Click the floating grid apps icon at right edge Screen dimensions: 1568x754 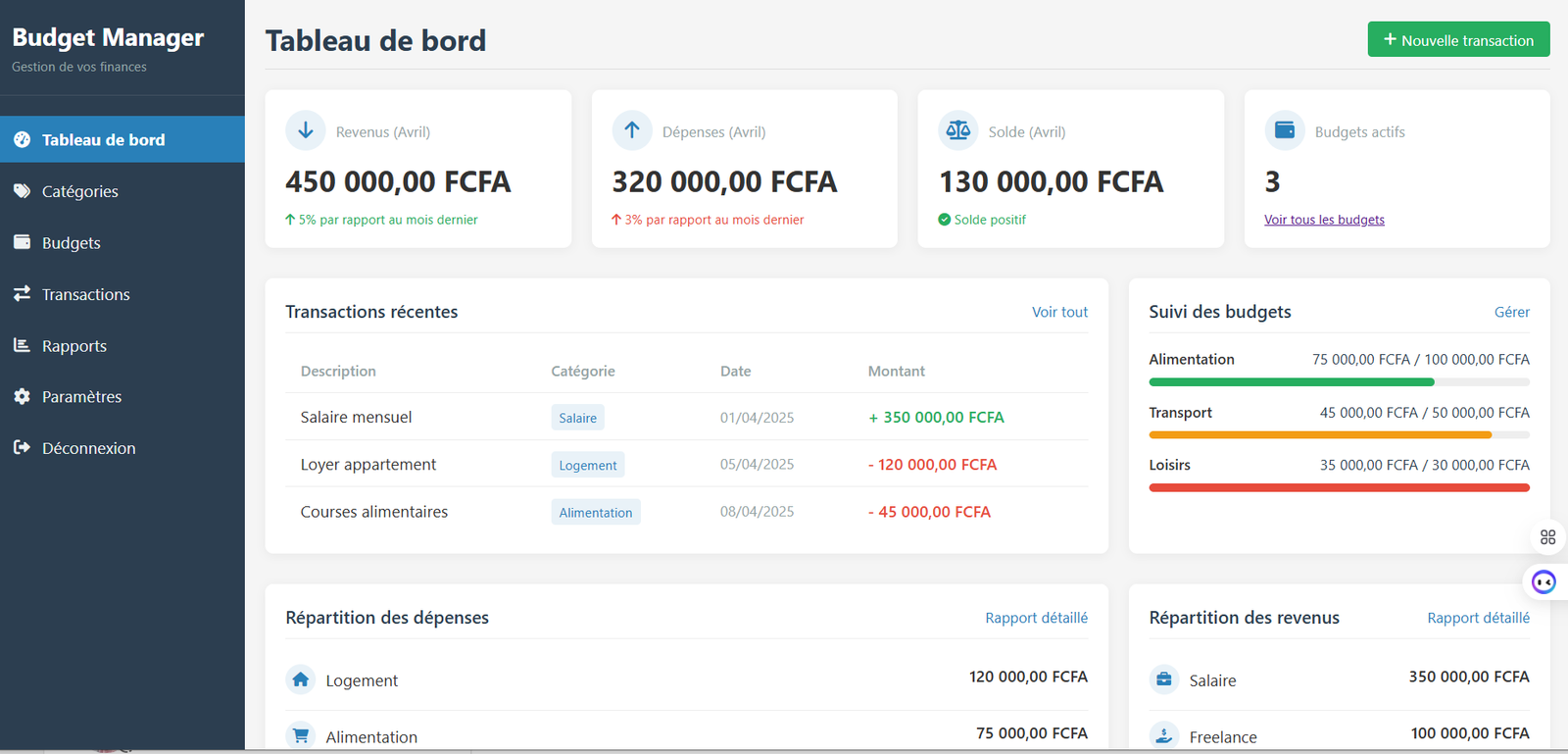[x=1548, y=537]
